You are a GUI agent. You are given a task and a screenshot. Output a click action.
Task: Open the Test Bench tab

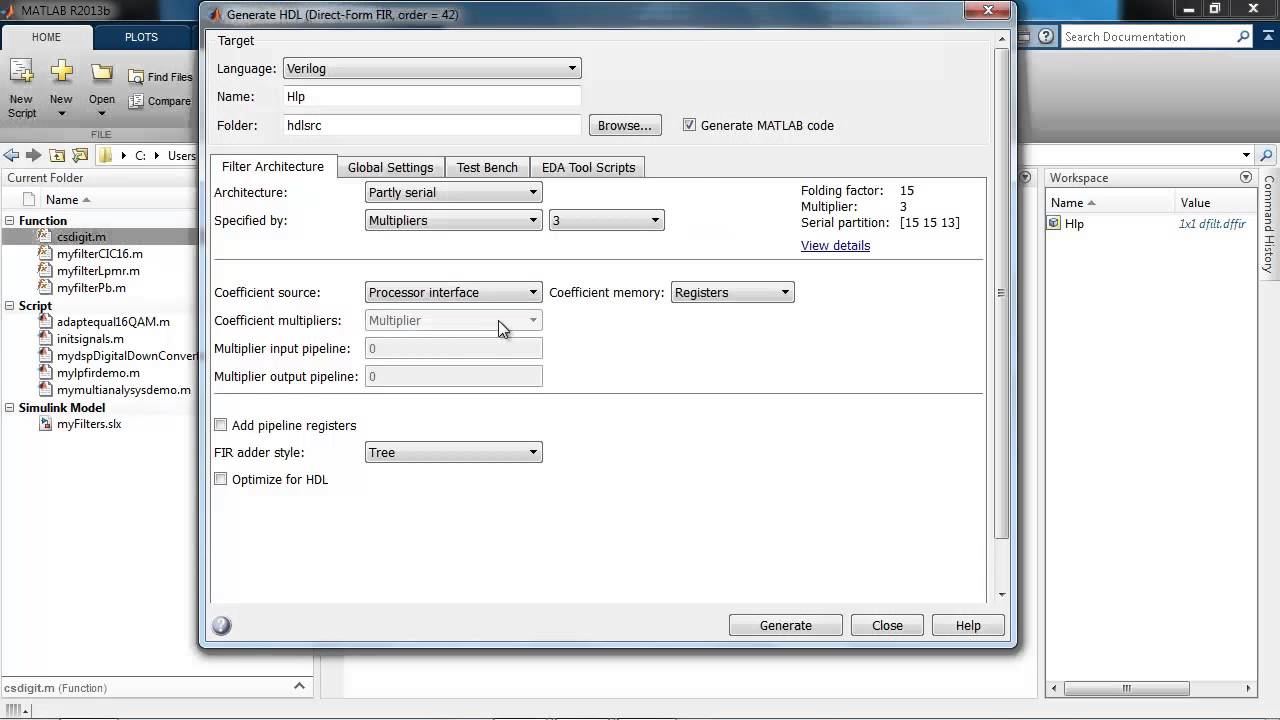click(487, 167)
